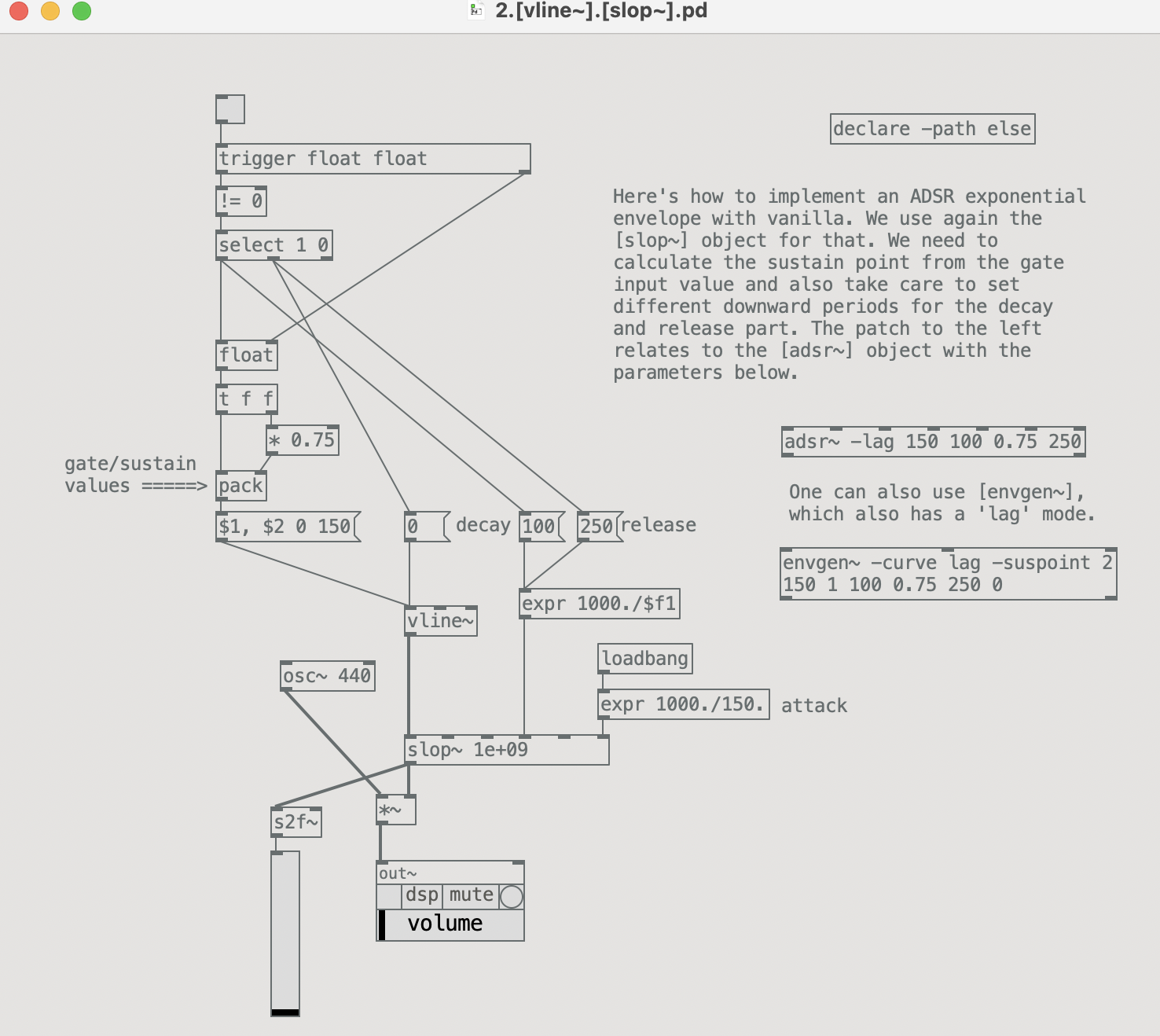Screen dimensions: 1160x1036
Task: Click the pd file icon in title bar
Action: 476,11
